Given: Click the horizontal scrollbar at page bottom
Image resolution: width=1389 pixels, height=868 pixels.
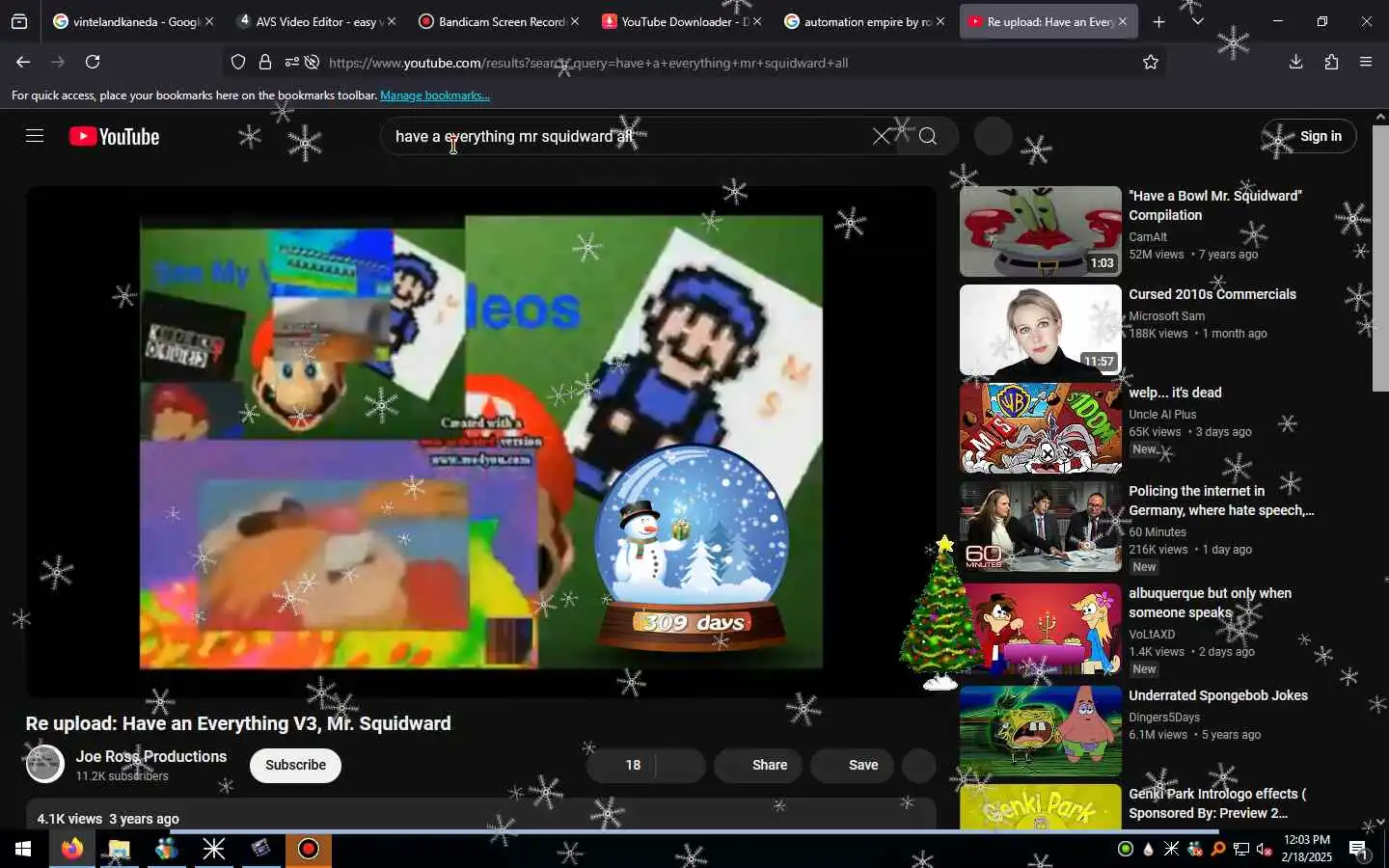Looking at the screenshot, I should click(x=694, y=830).
